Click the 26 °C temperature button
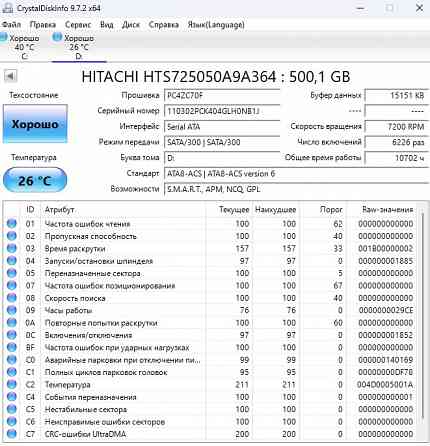 point(35,180)
